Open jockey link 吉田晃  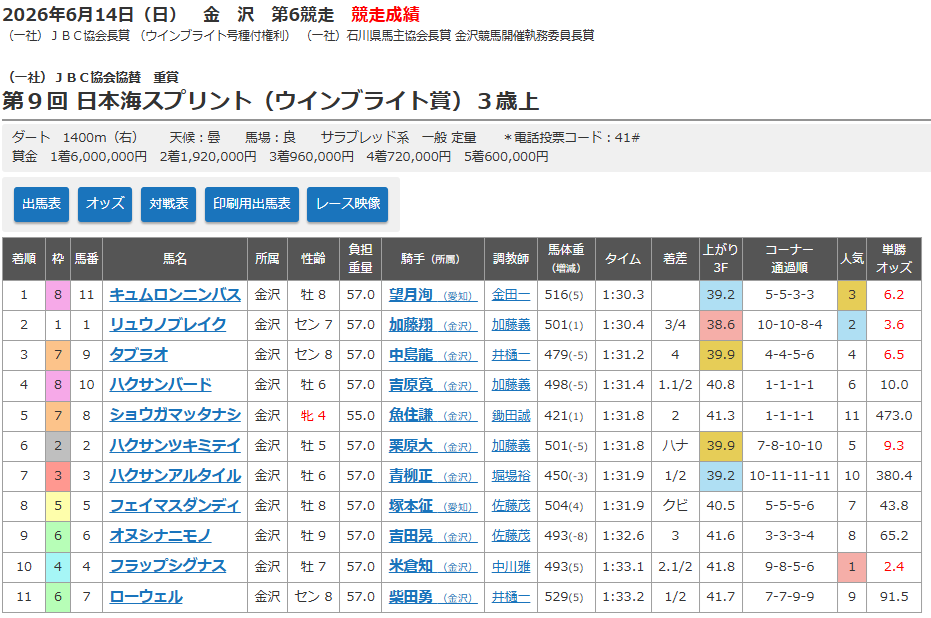click(x=433, y=536)
